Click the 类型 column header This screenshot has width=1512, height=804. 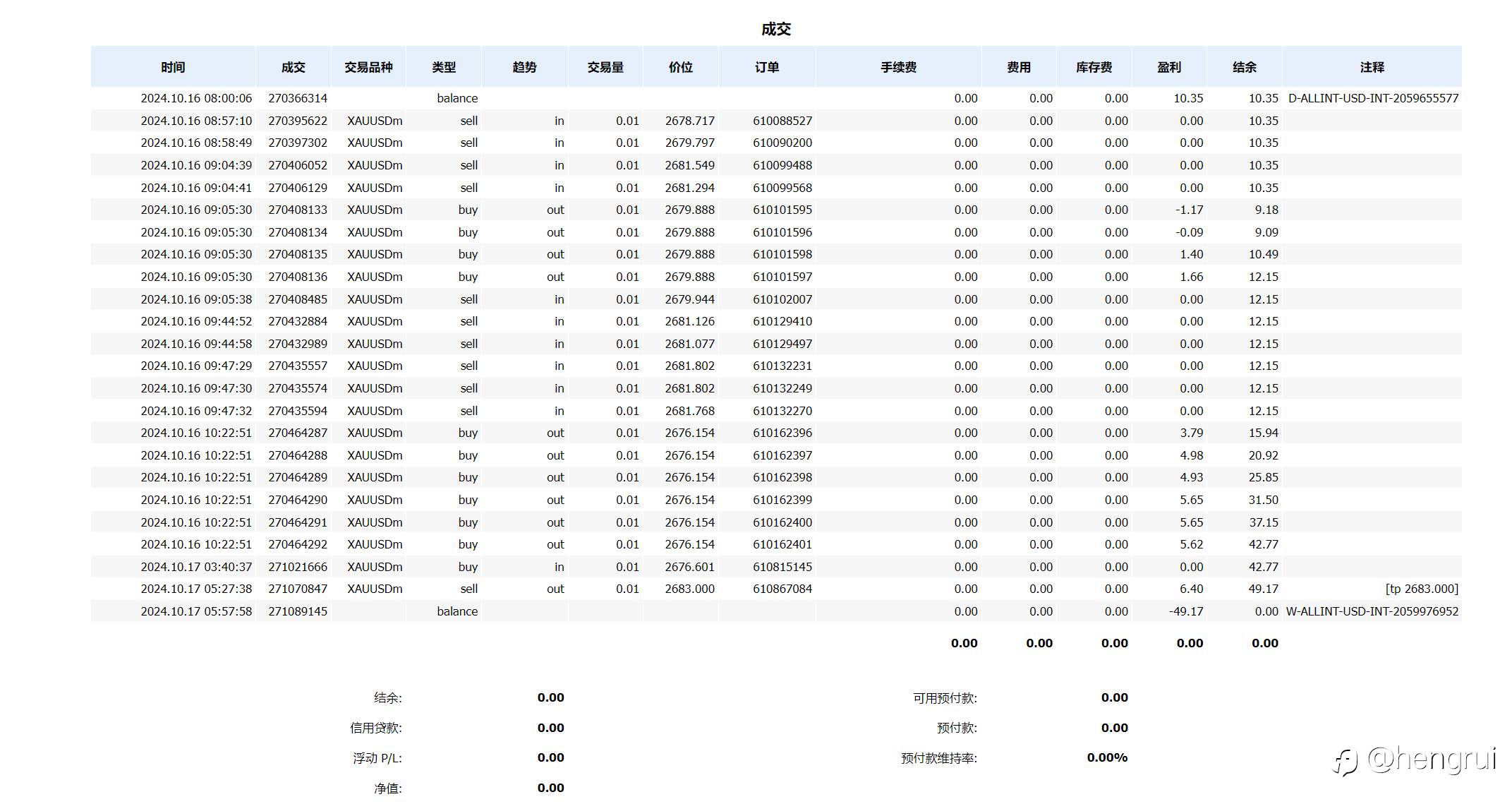444,67
